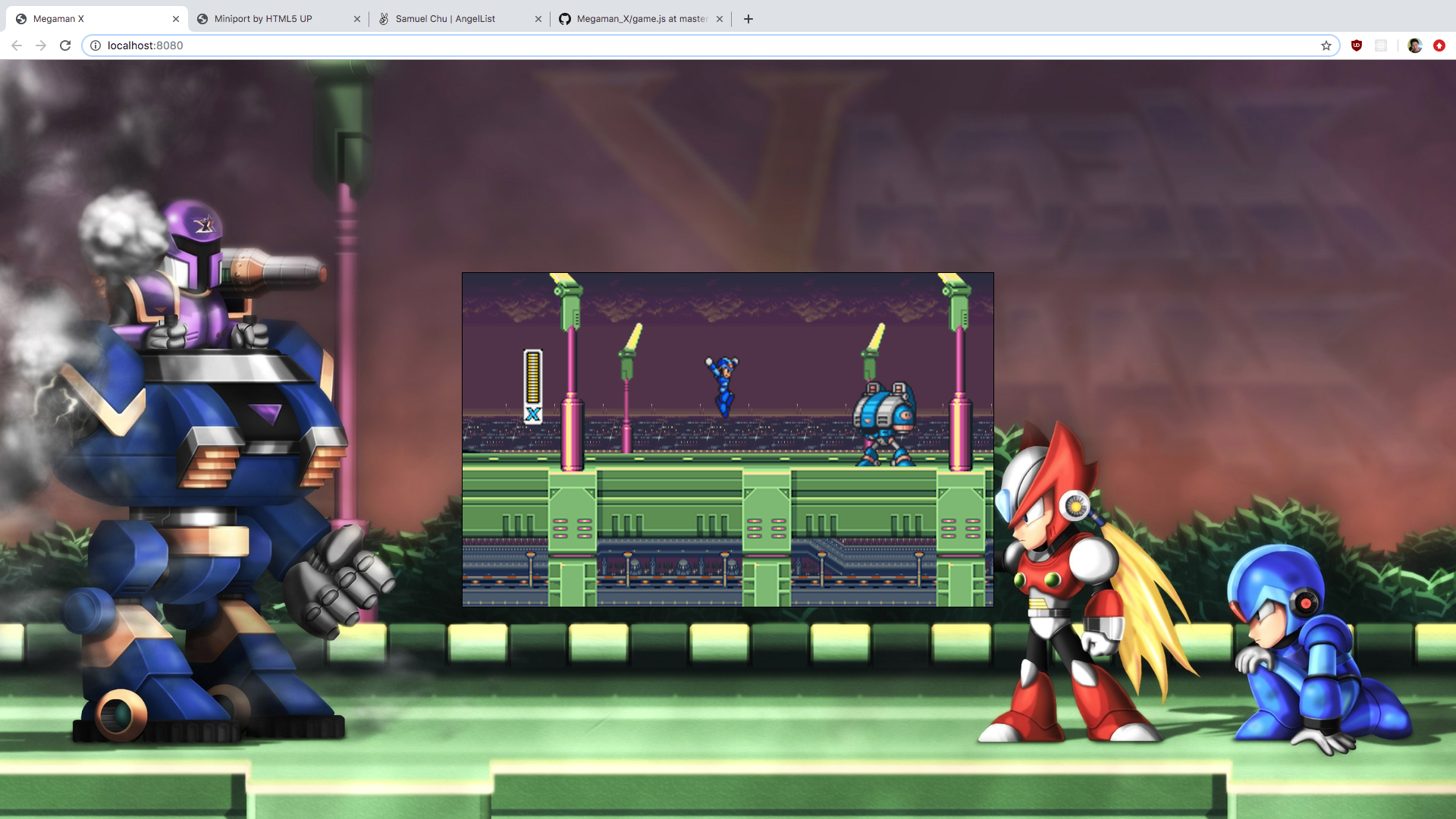This screenshot has width=1456, height=819.
Task: Click the blue walker robot enemy in game
Action: click(x=884, y=424)
